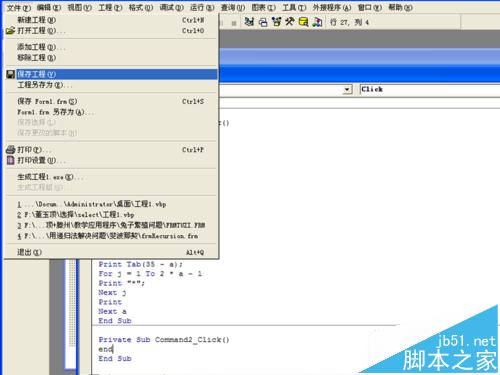Choose 生成工程1.exe menu entry
This screenshot has height=375, width=500.
111,177
